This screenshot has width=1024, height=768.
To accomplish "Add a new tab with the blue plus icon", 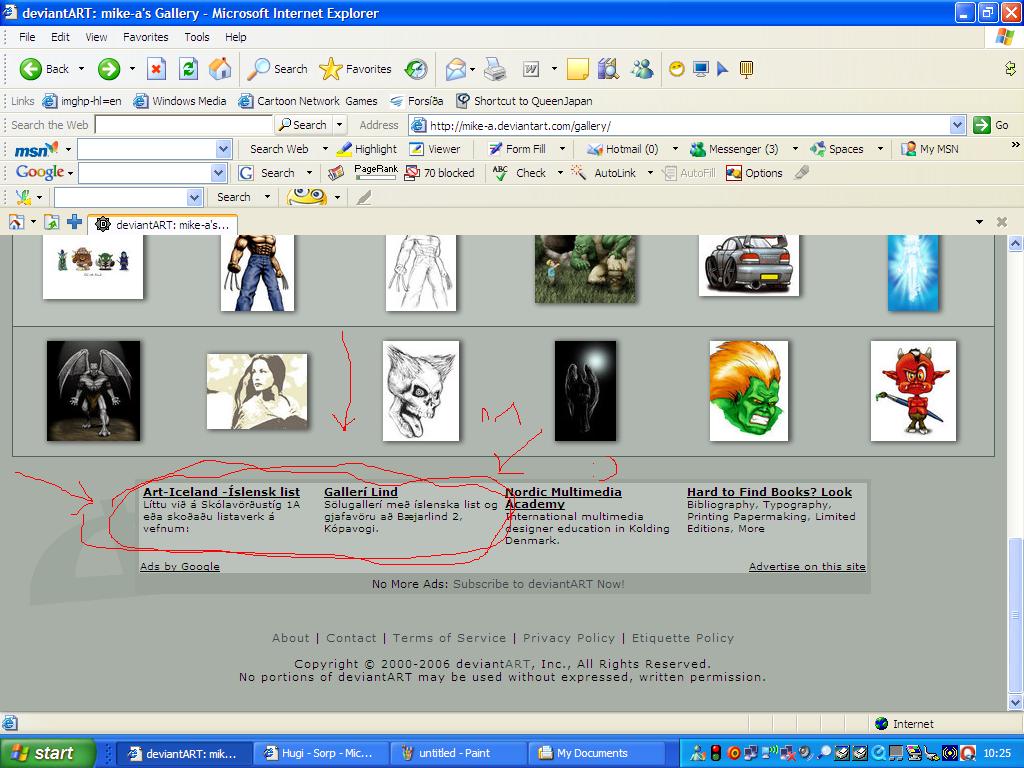I will click(x=74, y=222).
